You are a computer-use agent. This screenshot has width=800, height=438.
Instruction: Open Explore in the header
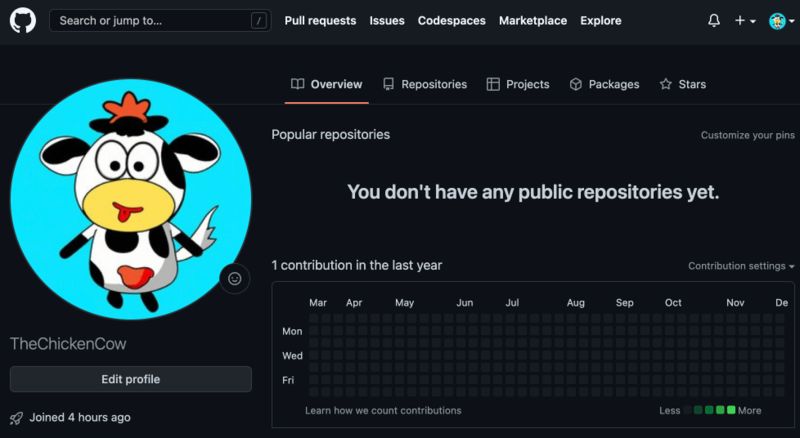click(601, 21)
